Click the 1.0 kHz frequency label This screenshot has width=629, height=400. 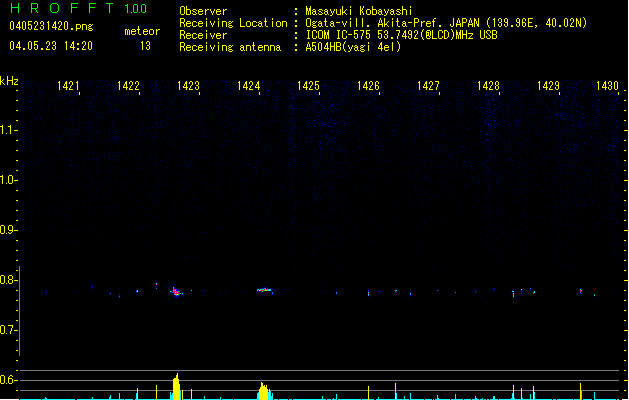coord(8,180)
